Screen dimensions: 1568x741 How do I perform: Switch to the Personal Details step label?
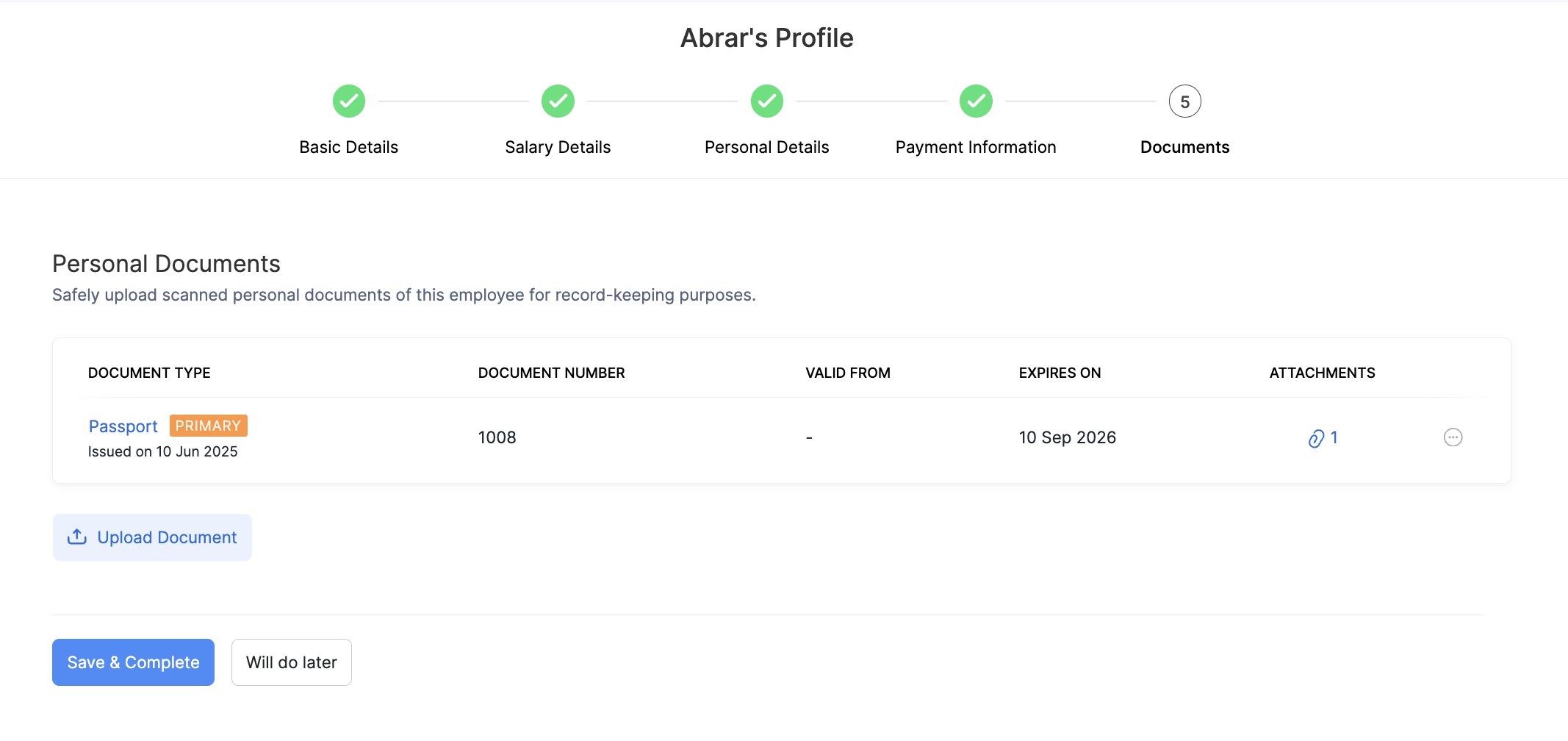click(x=766, y=147)
